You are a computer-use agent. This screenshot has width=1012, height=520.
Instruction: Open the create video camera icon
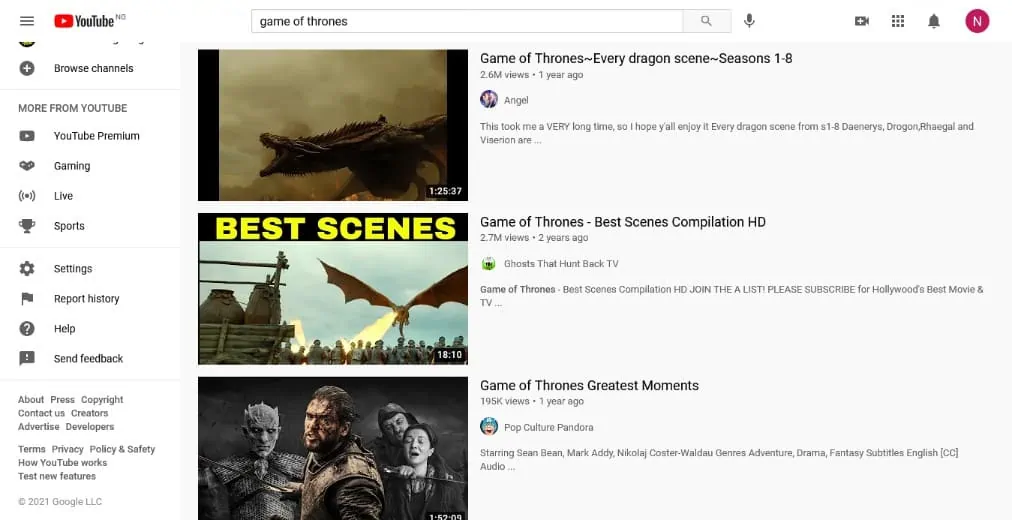(862, 21)
